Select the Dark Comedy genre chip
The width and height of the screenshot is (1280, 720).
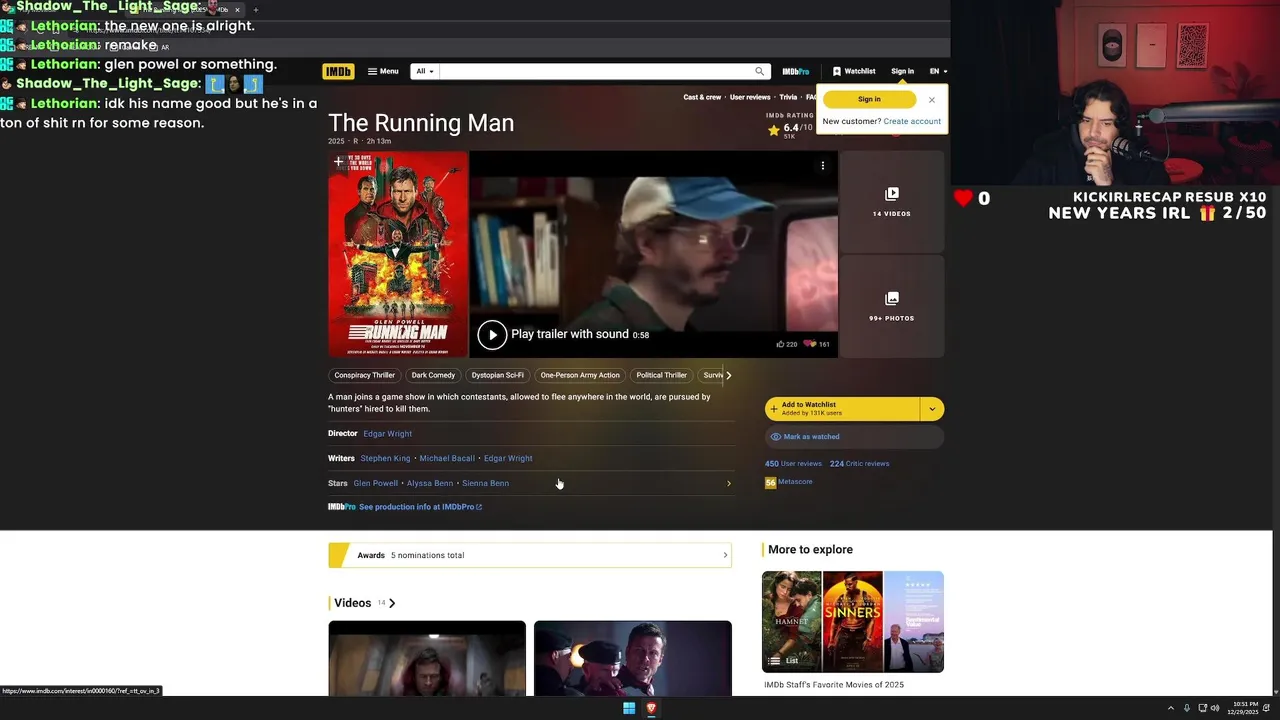(x=433, y=375)
